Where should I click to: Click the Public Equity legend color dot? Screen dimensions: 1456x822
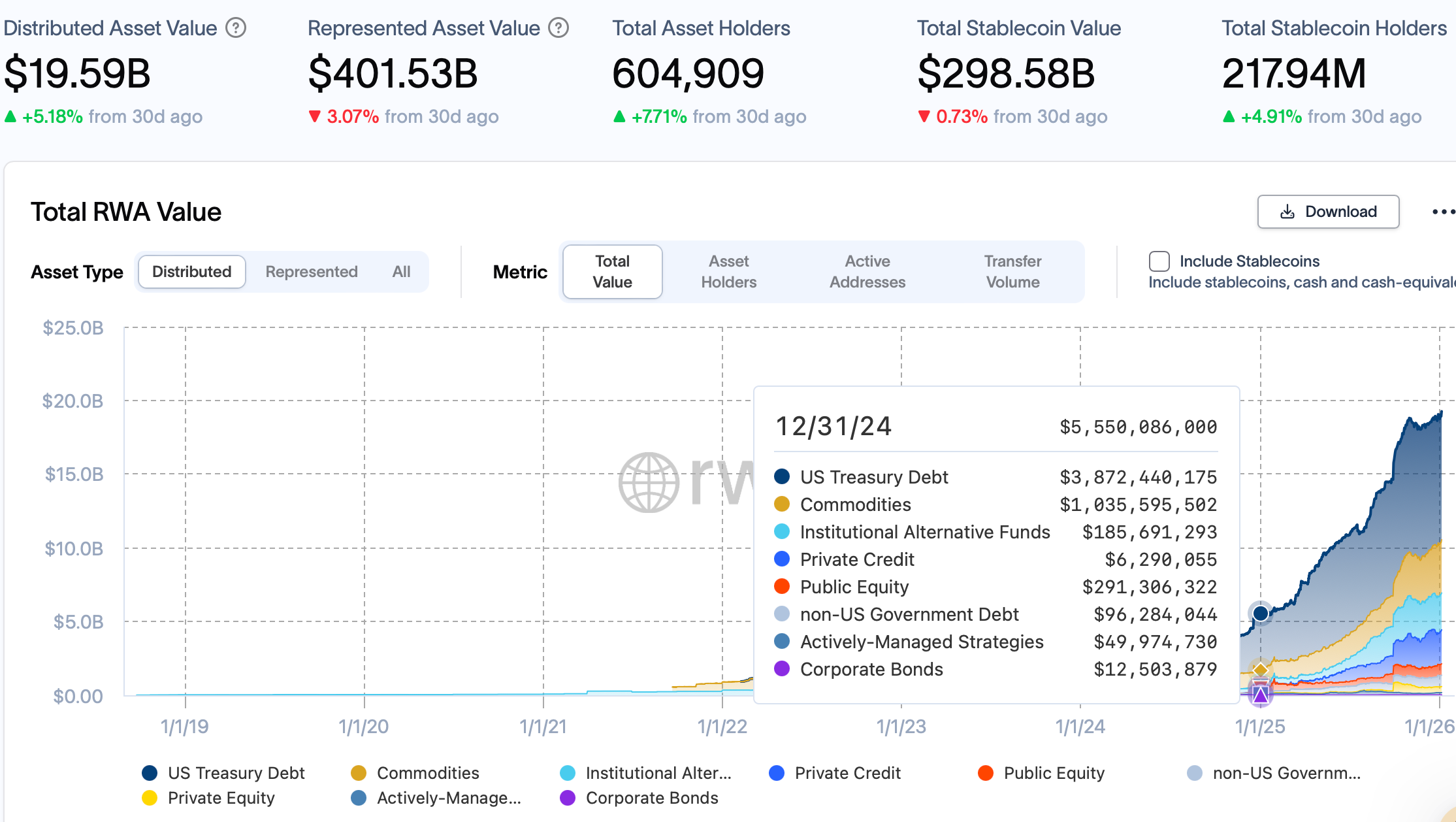point(984,773)
